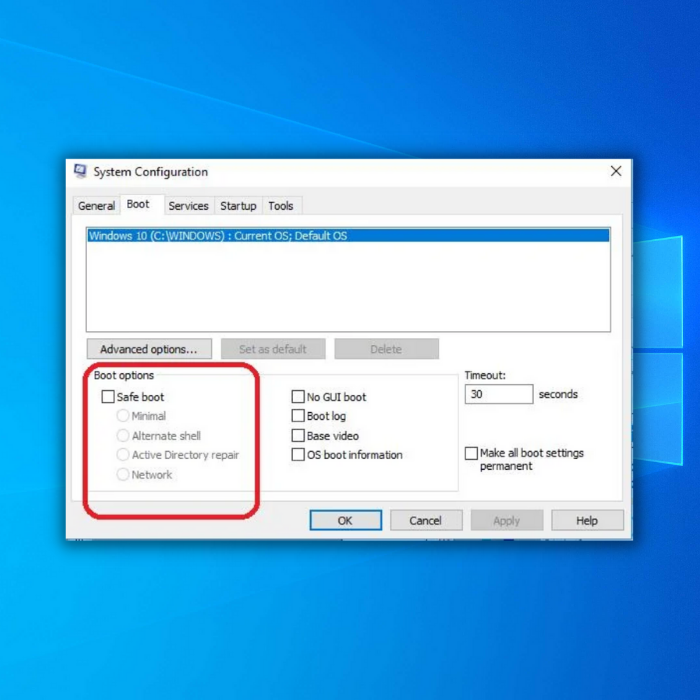Toggle OS boot information checkbox
Viewport: 700px width, 700px height.
pos(298,455)
